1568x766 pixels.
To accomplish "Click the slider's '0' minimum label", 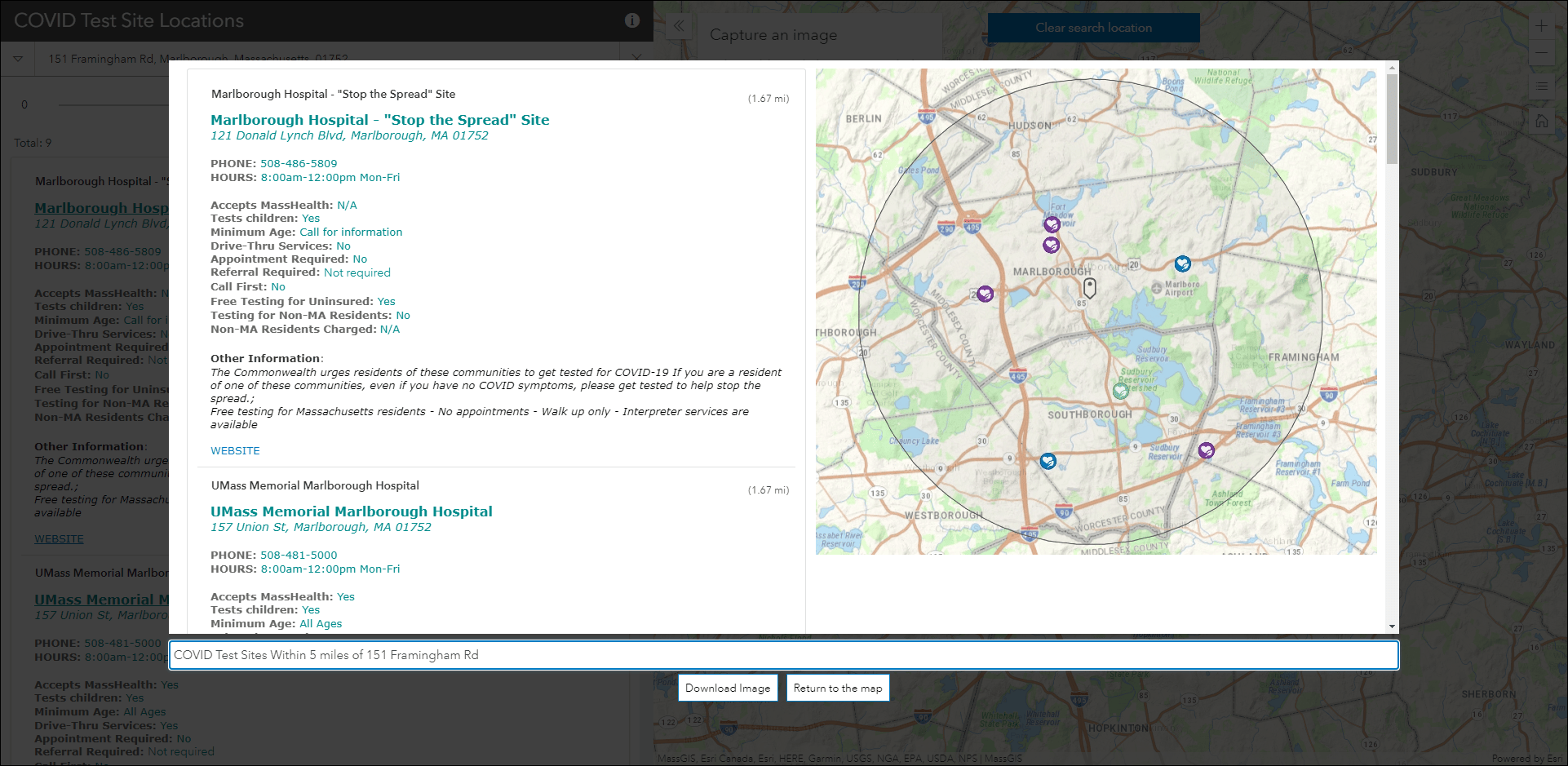I will (x=24, y=104).
